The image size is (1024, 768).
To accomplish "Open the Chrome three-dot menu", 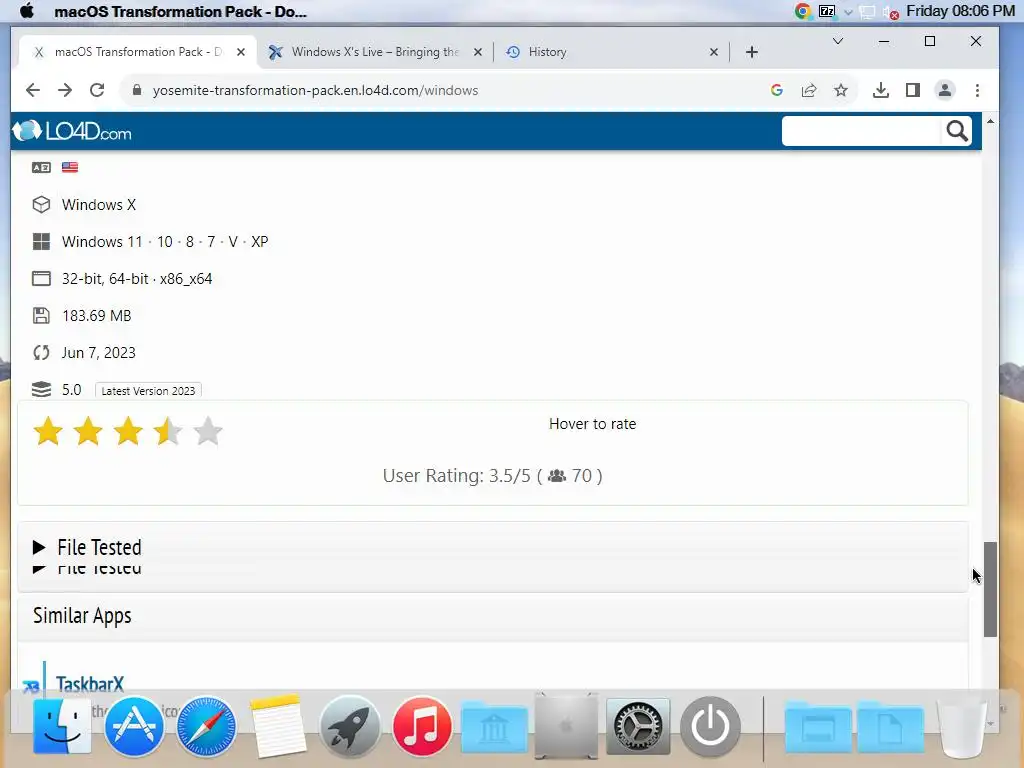I will 977,90.
